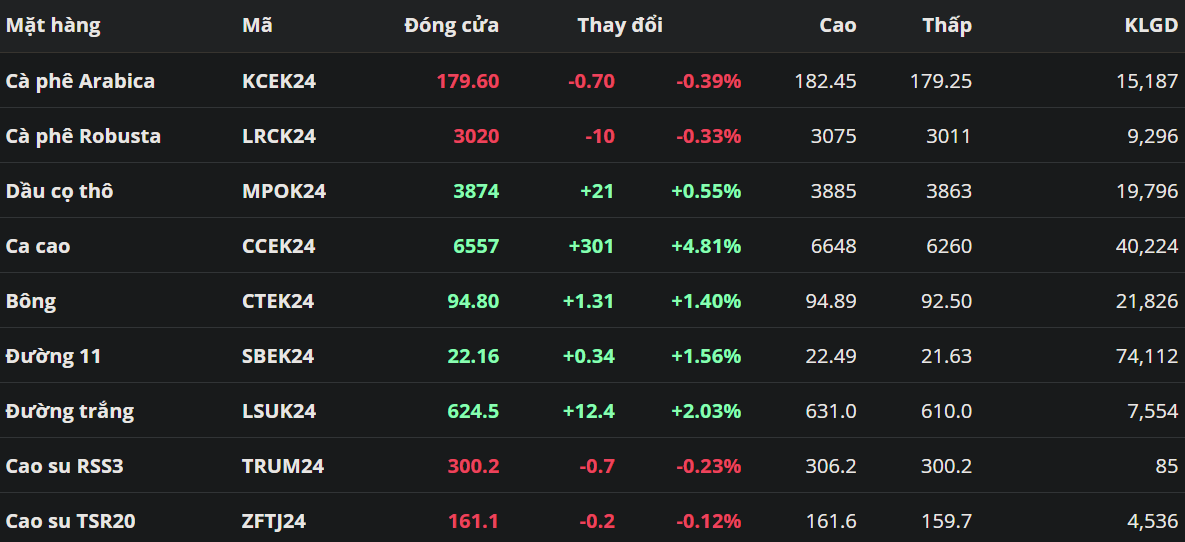The width and height of the screenshot is (1185, 542).
Task: Sort by the Mã column header
Action: (x=257, y=26)
